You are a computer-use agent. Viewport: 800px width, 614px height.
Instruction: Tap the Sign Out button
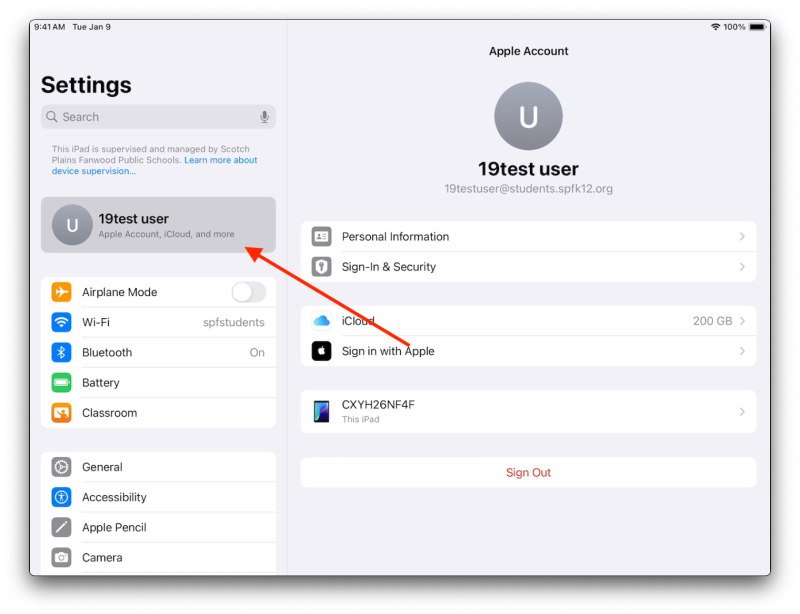(x=528, y=472)
